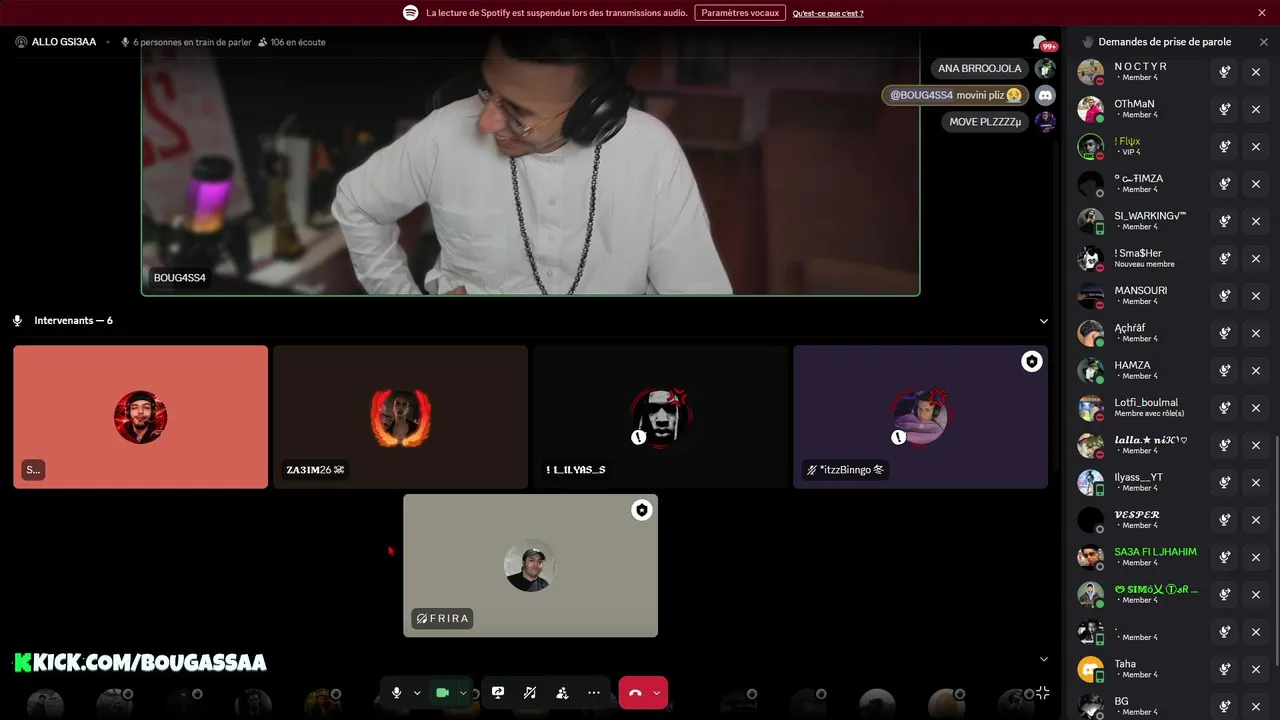Click the ° ҼŦIMZA entry in requests

click(x=1139, y=179)
